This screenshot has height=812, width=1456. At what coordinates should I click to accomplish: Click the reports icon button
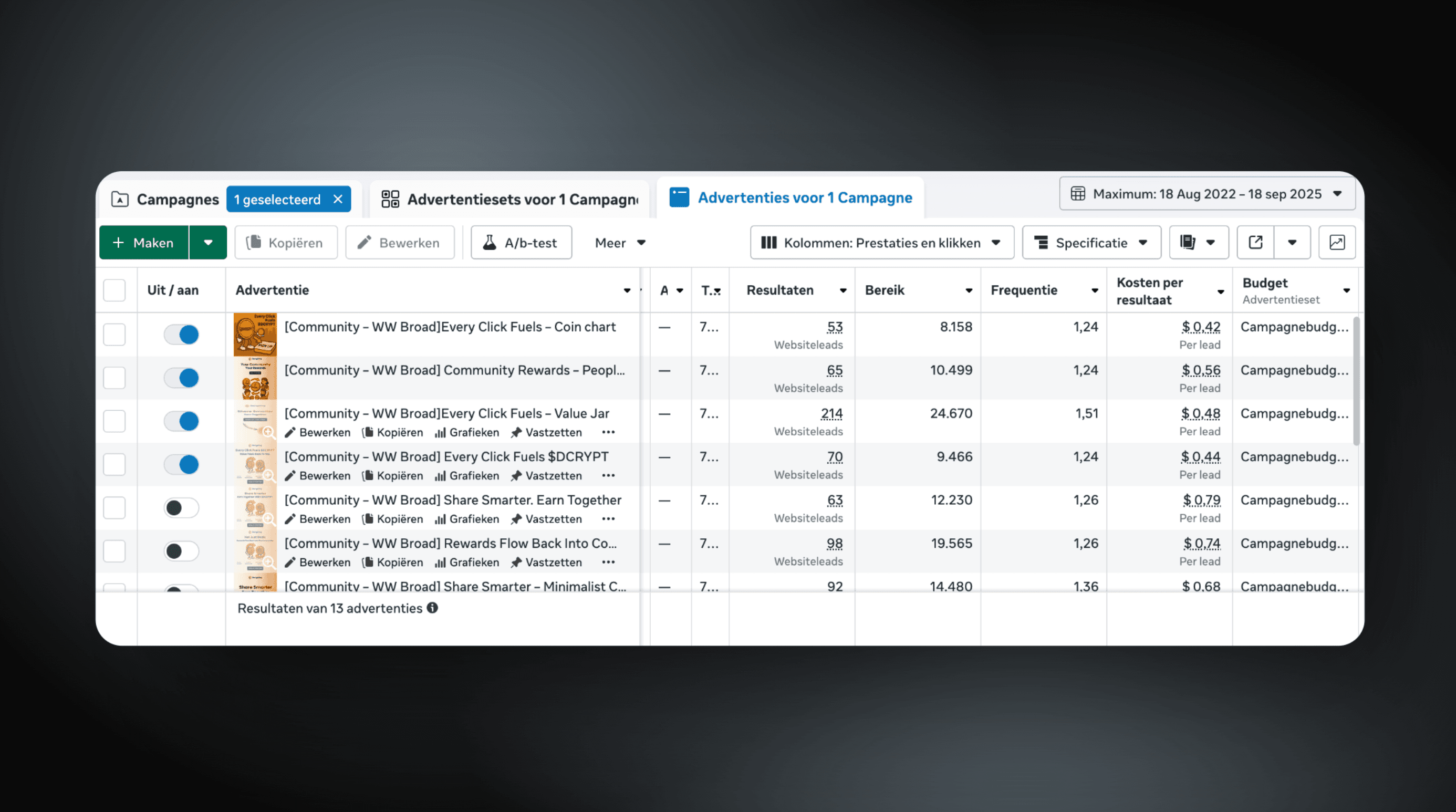point(1188,243)
